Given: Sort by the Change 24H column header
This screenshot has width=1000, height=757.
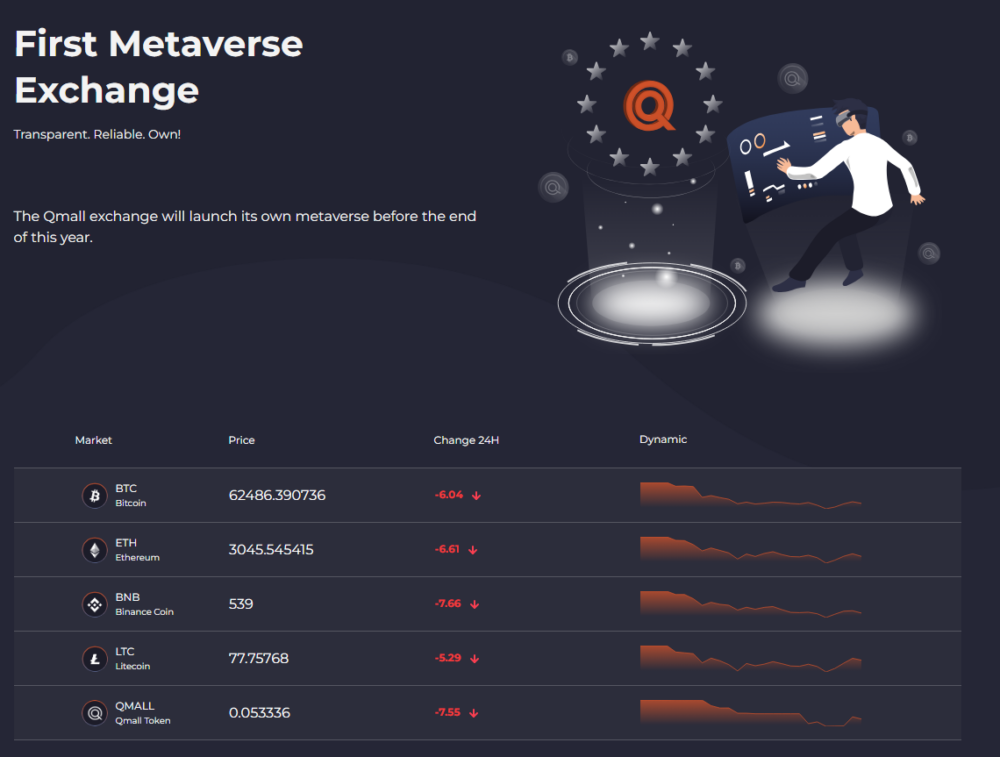Looking at the screenshot, I should coord(466,440).
